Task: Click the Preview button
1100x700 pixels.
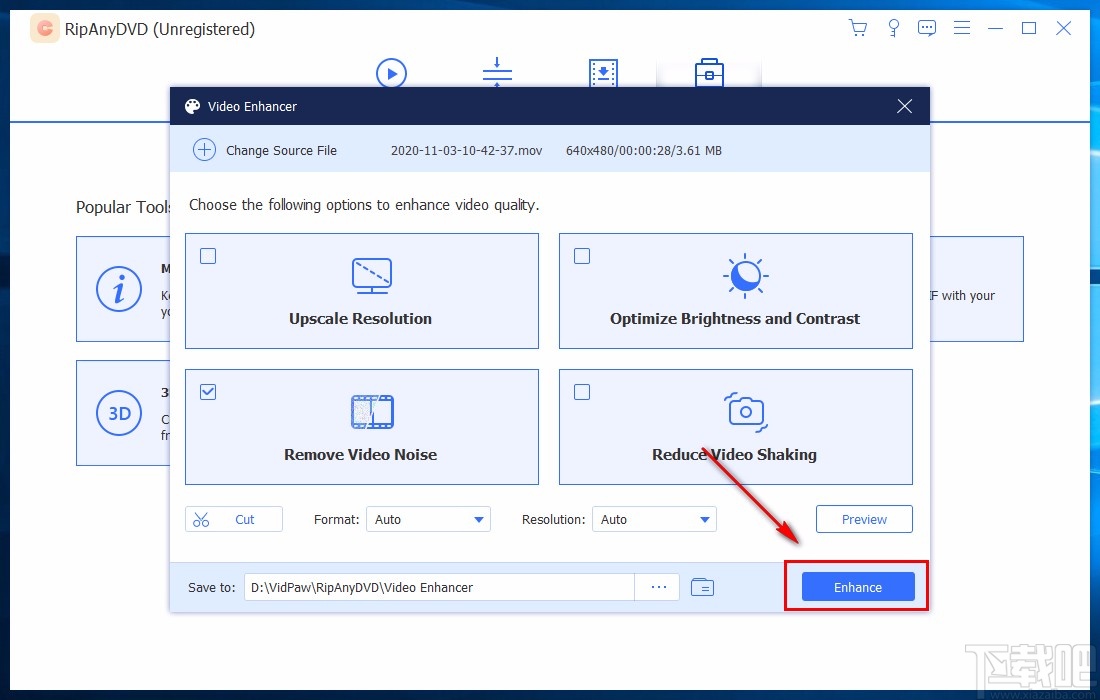Action: click(x=864, y=520)
